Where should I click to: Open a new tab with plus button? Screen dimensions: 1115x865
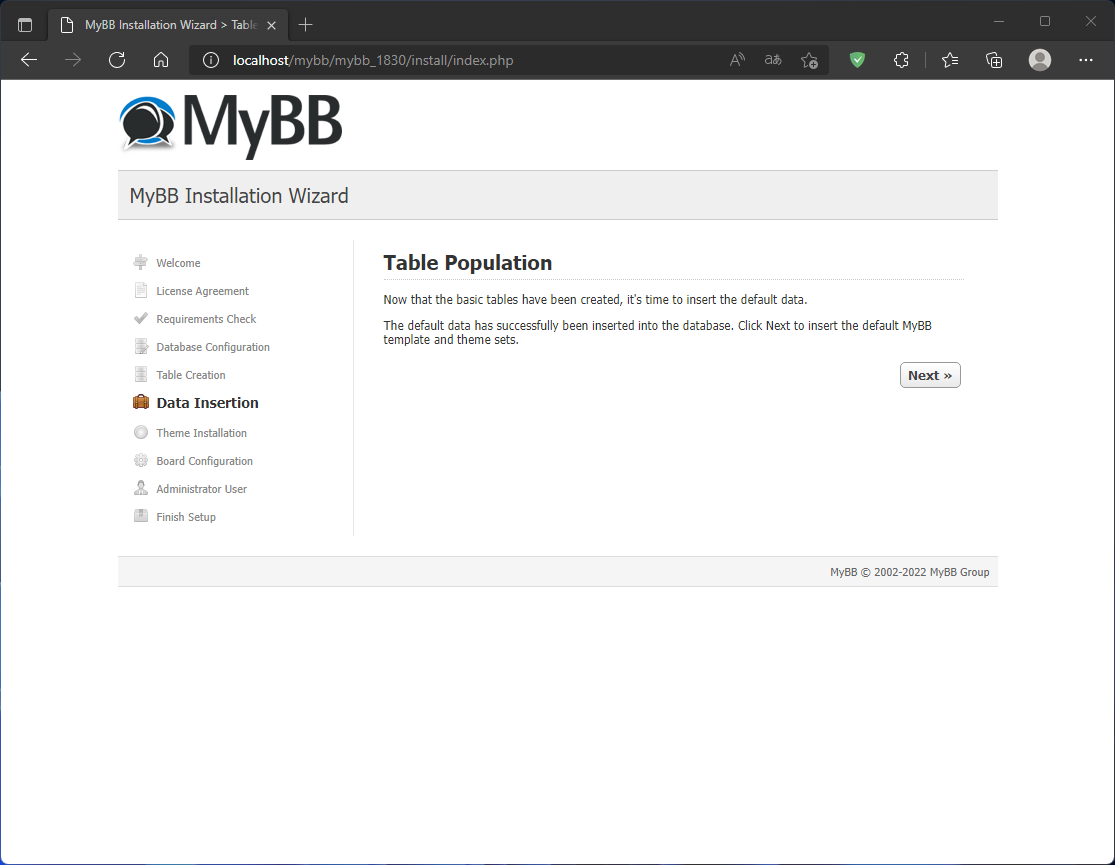pyautogui.click(x=306, y=25)
